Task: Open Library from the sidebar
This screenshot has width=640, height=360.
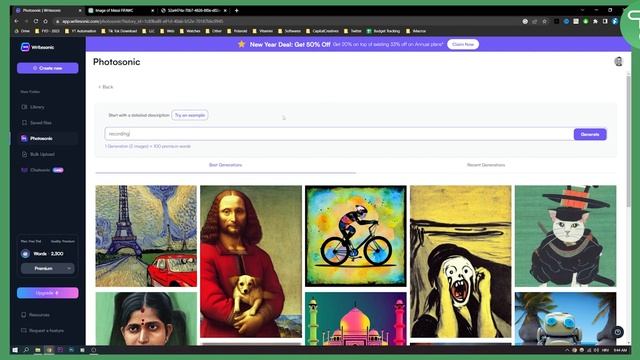Action: click(x=37, y=107)
